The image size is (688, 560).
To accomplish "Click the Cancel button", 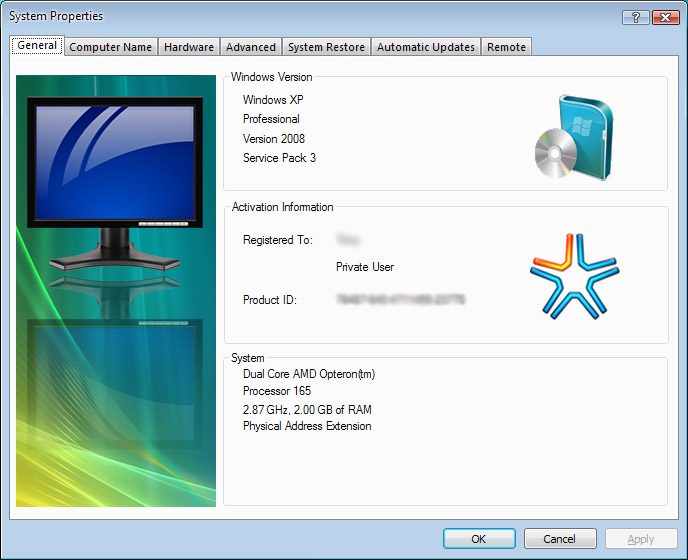I will 560,539.
